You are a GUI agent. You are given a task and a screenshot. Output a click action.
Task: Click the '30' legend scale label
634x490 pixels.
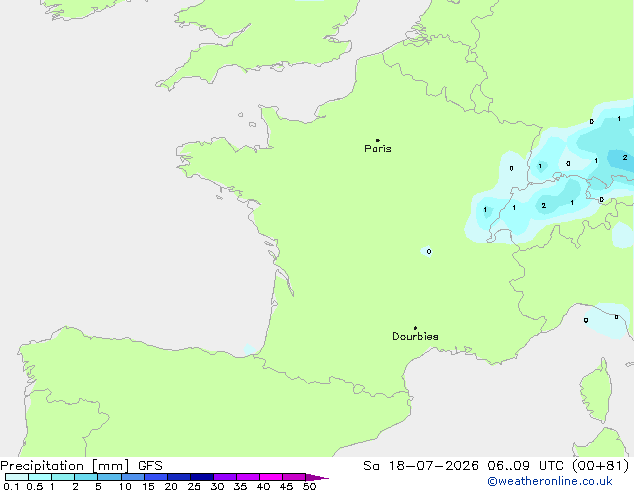coord(217,486)
